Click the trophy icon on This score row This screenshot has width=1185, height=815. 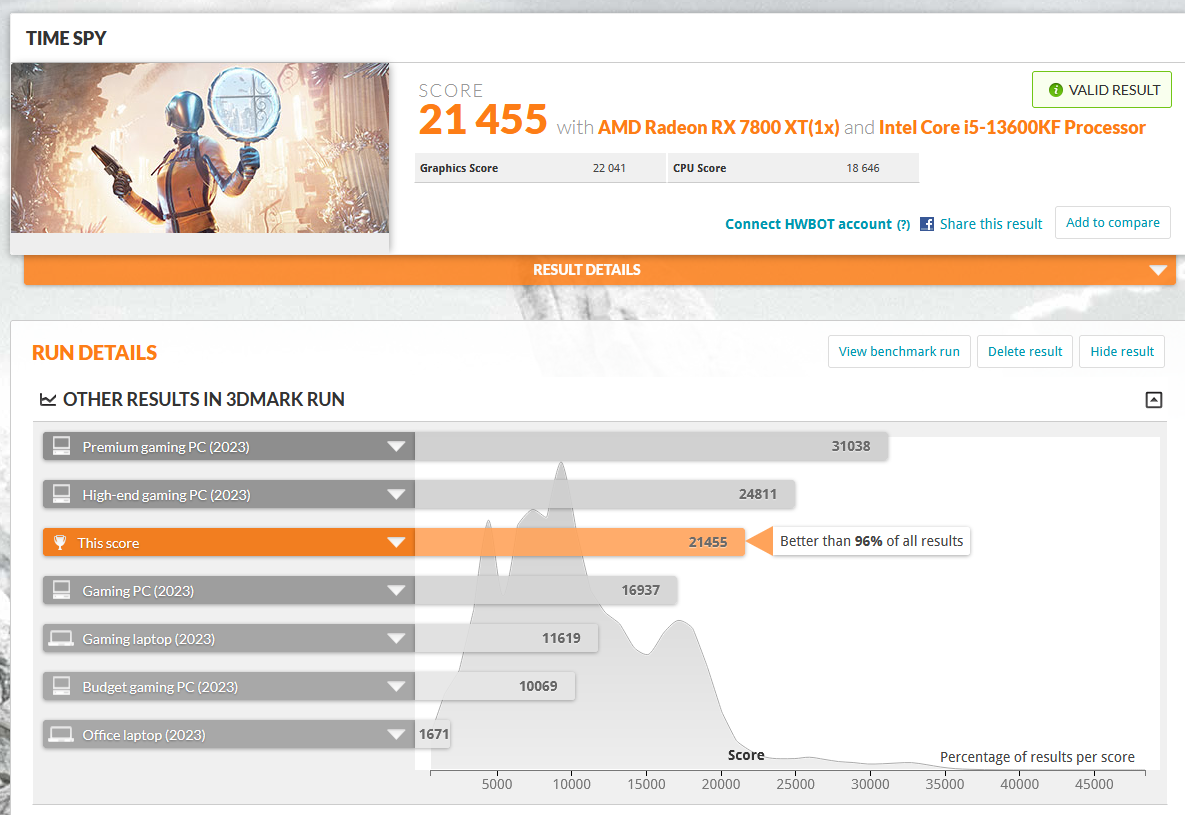(60, 542)
